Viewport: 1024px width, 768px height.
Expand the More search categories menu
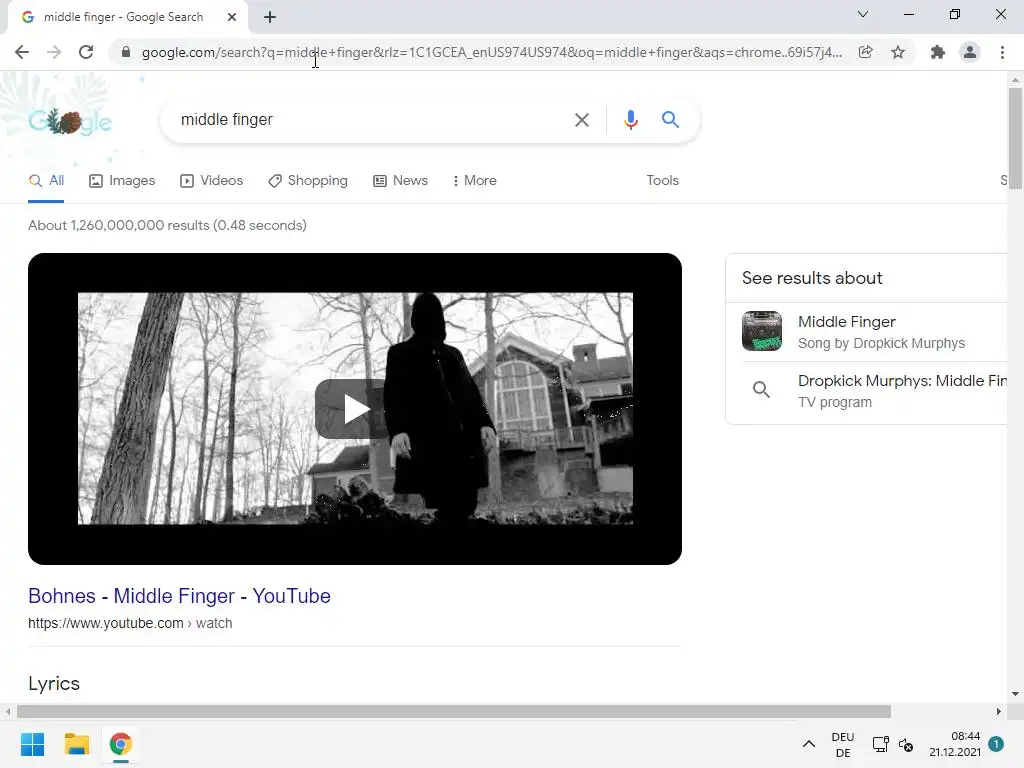[x=475, y=180]
